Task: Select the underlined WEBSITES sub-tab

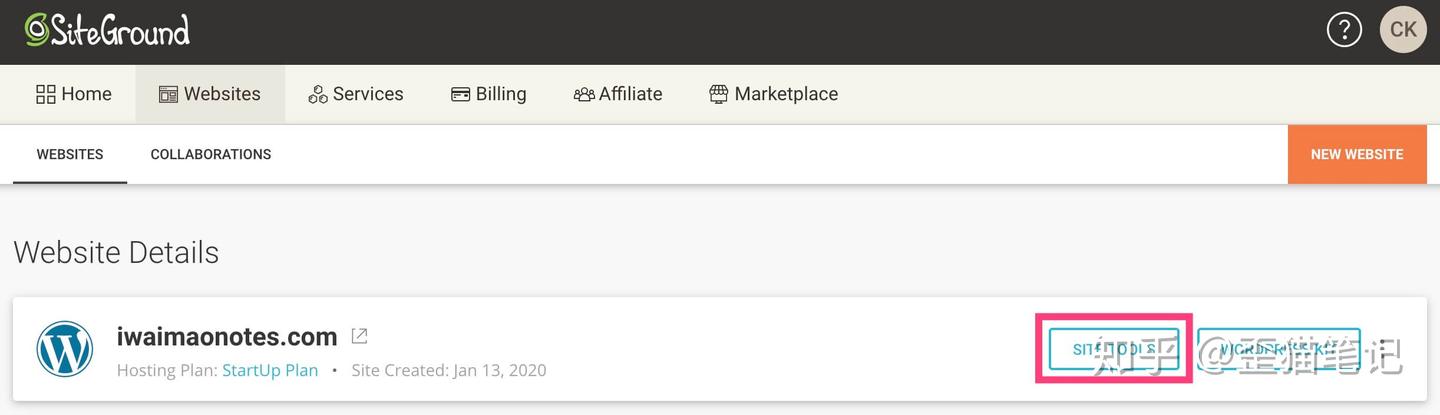Action: [70, 154]
